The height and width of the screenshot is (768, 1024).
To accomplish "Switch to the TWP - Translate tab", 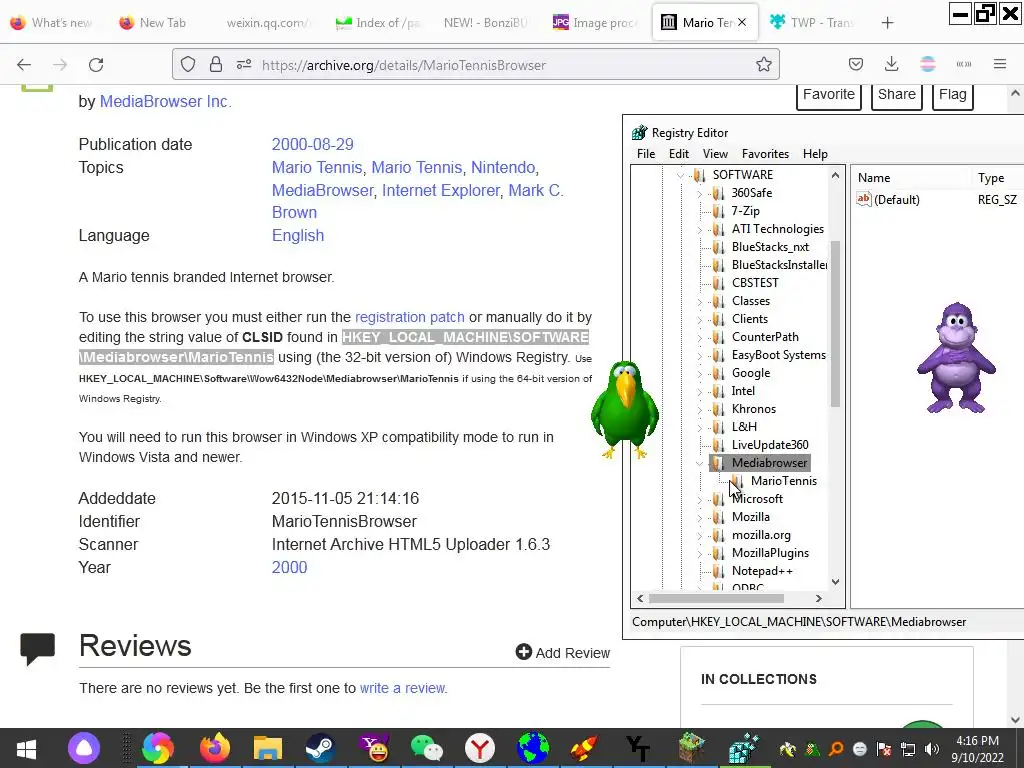I will (813, 23).
